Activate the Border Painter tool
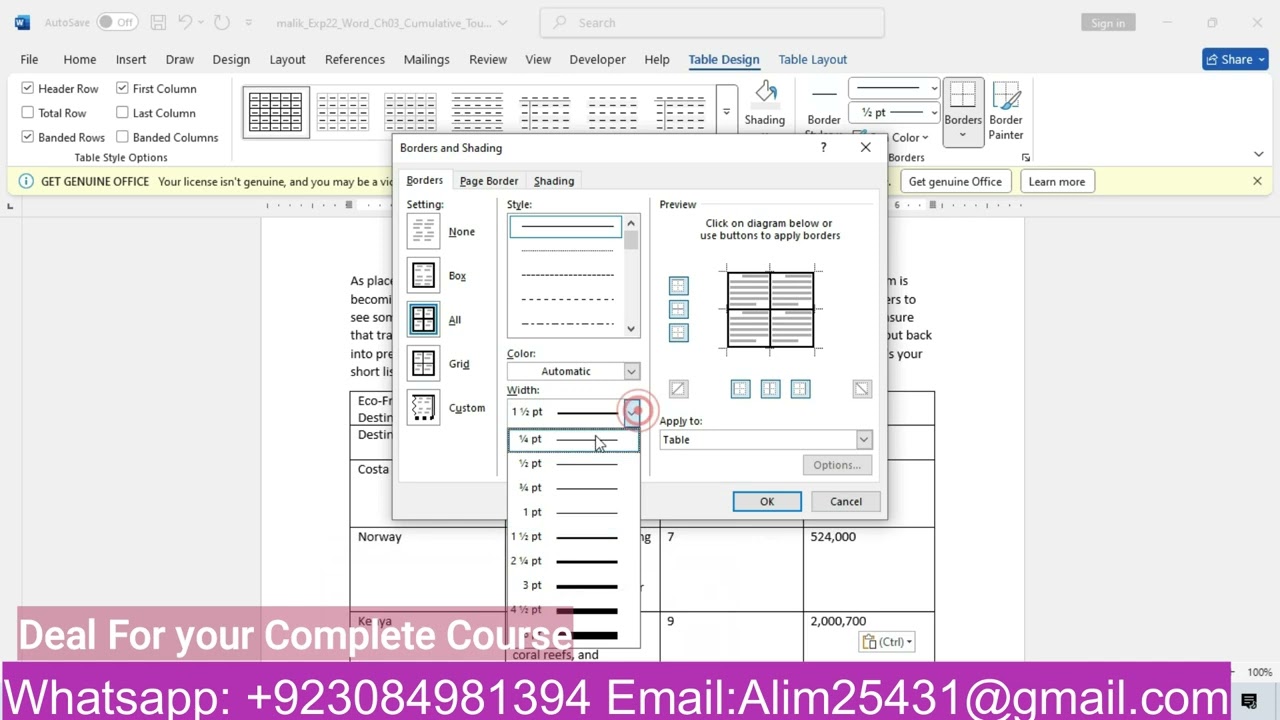The width and height of the screenshot is (1280, 720). point(1006,111)
